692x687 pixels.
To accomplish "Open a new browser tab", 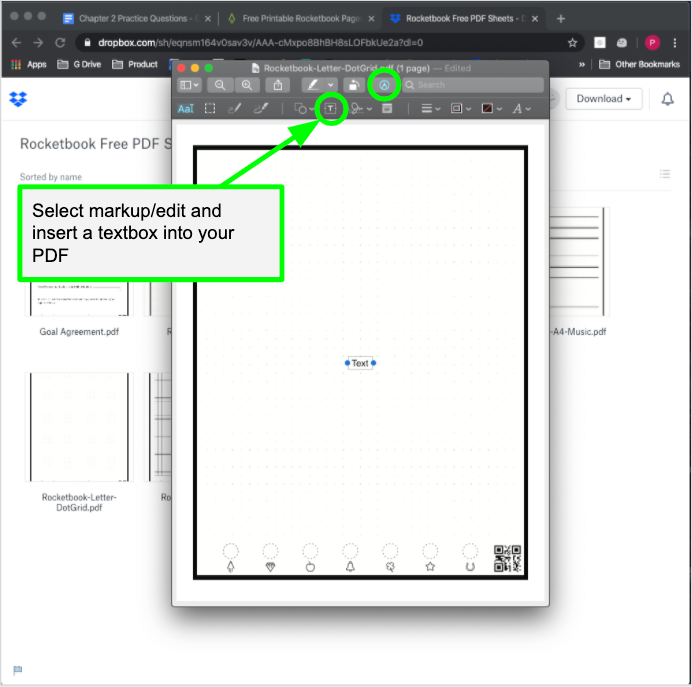I will (560, 19).
